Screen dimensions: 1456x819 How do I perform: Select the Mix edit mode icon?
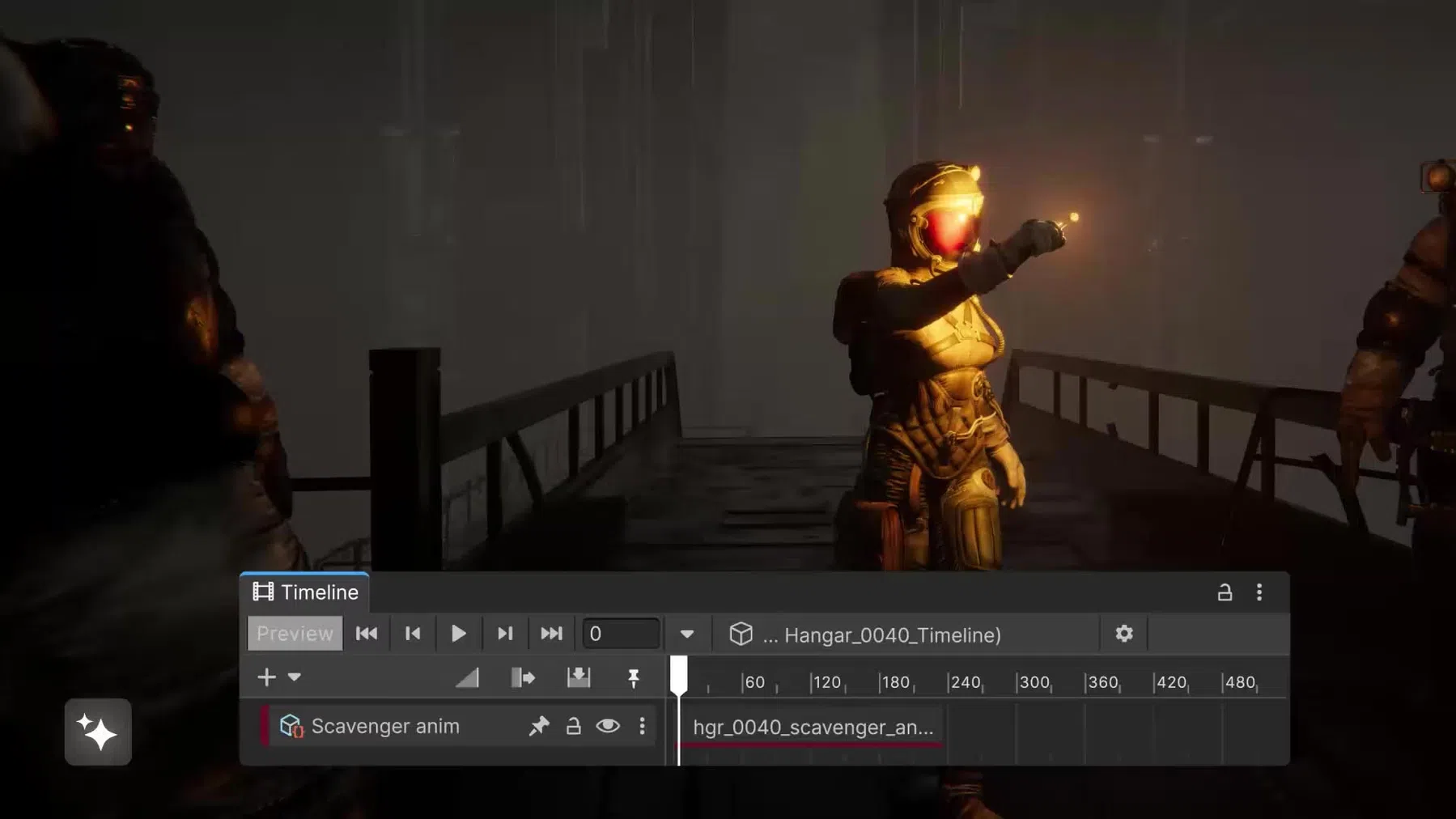469,677
